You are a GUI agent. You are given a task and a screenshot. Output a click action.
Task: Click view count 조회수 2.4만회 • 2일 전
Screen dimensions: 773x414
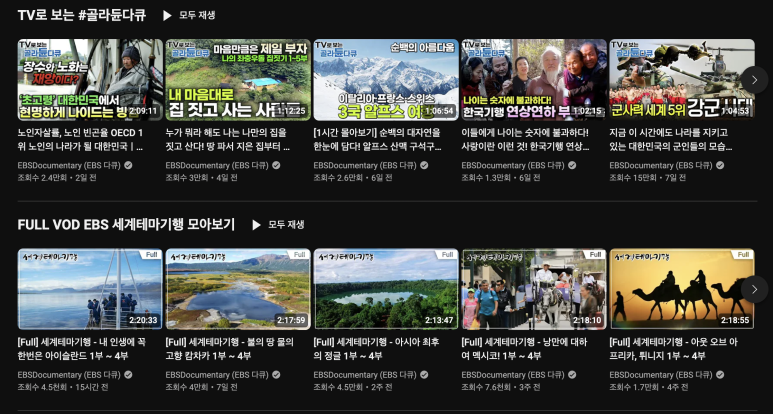point(57,178)
